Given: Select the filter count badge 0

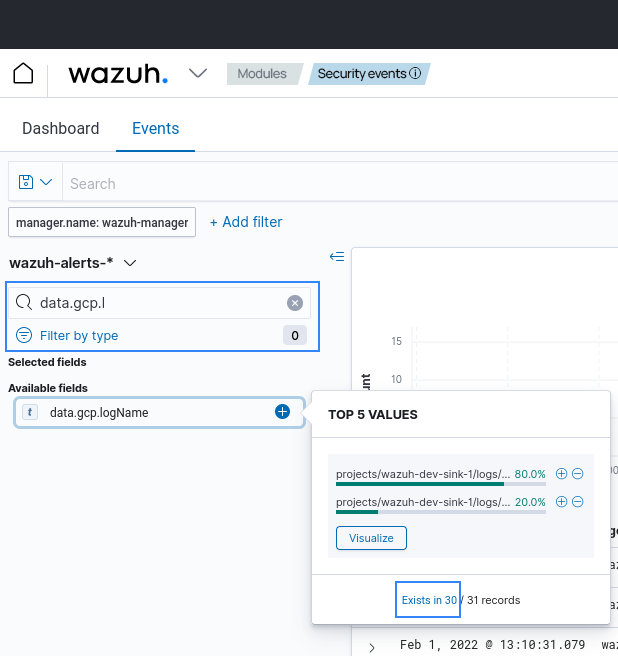Looking at the screenshot, I should pyautogui.click(x=295, y=335).
